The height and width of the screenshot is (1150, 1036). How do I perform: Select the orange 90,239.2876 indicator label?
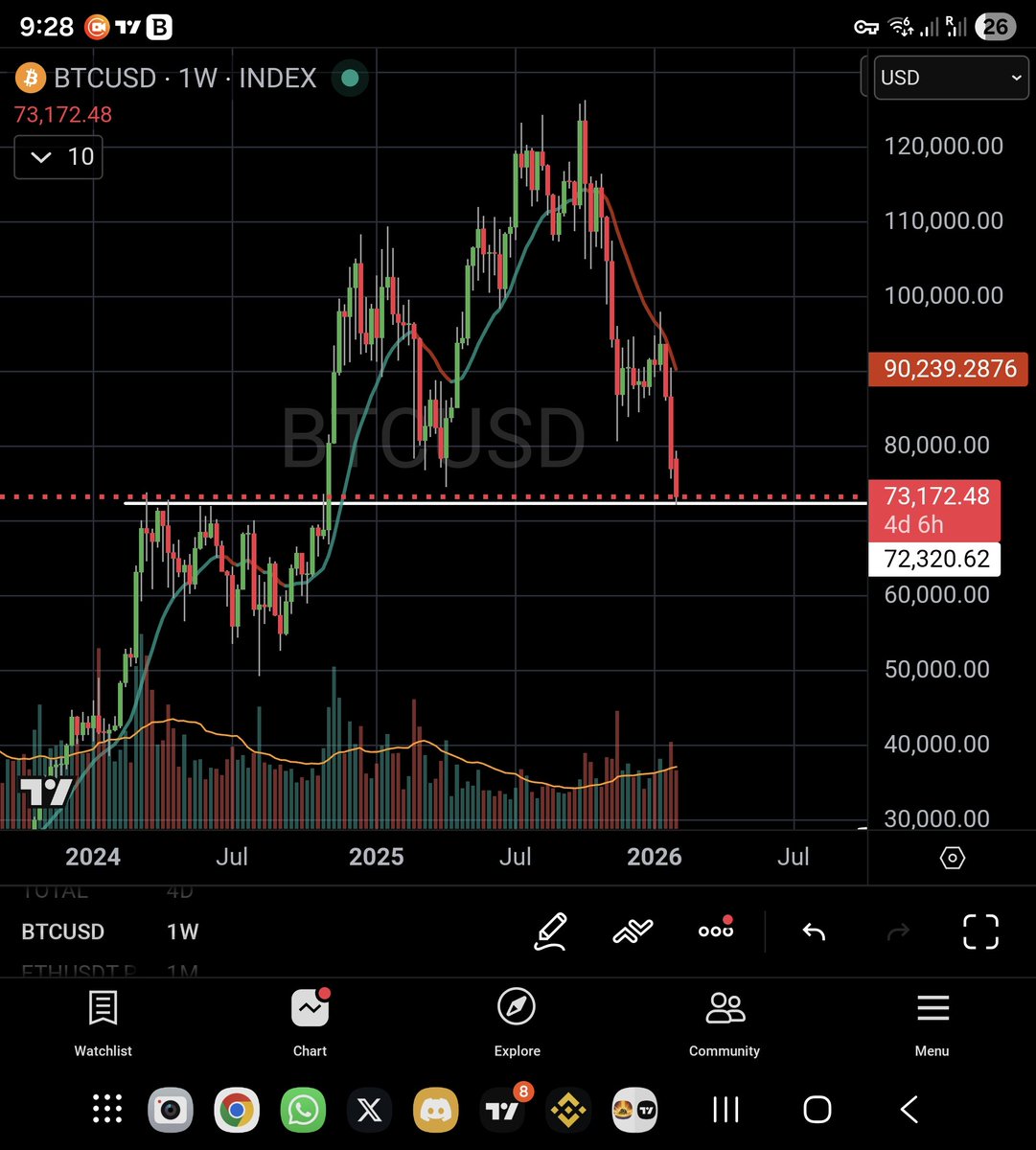coord(949,369)
